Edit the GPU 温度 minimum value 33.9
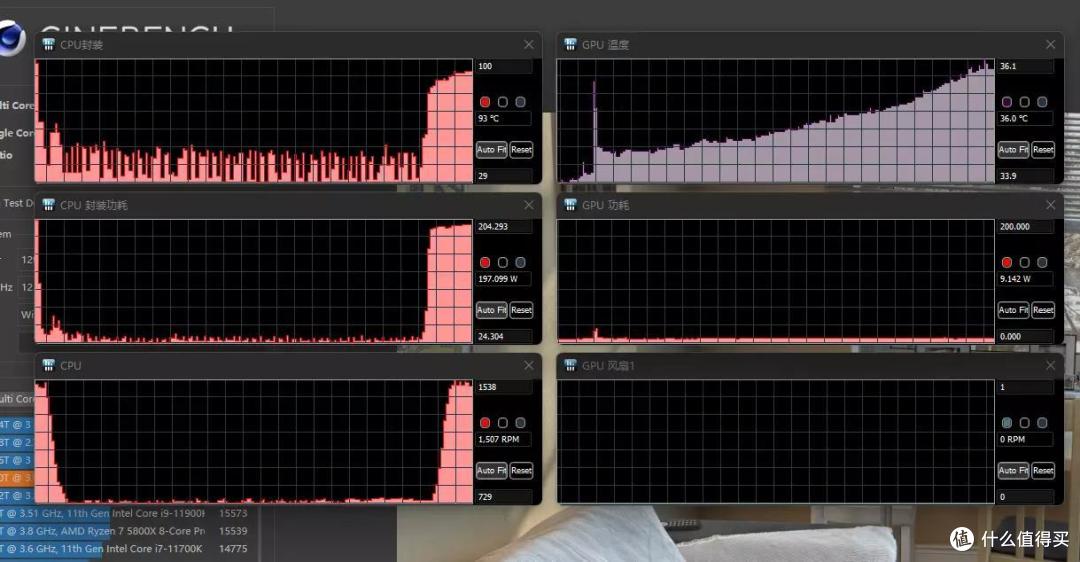The width and height of the screenshot is (1080, 562). (1026, 176)
